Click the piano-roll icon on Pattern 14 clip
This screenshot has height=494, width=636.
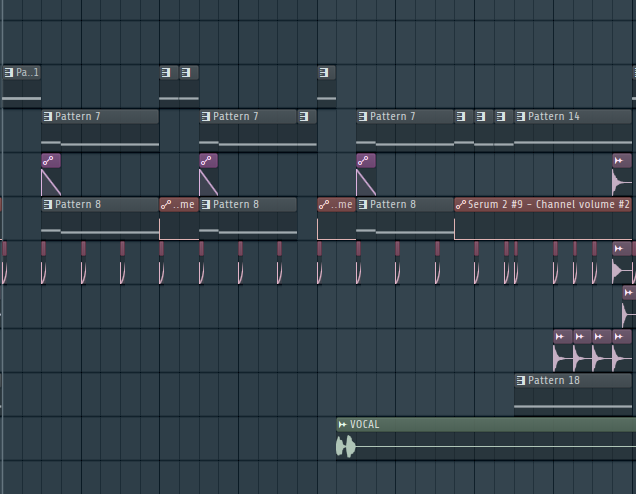pyautogui.click(x=521, y=117)
